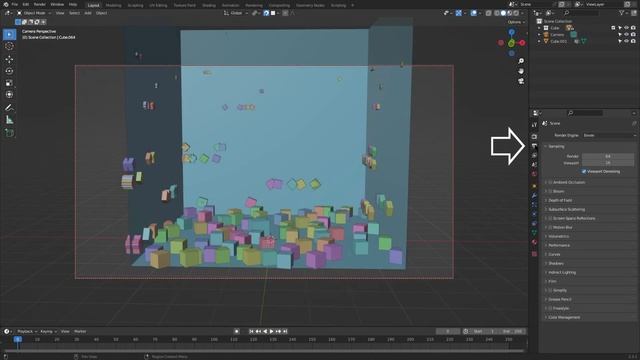
Task: Jump to the timeline start frame
Action: [251, 331]
